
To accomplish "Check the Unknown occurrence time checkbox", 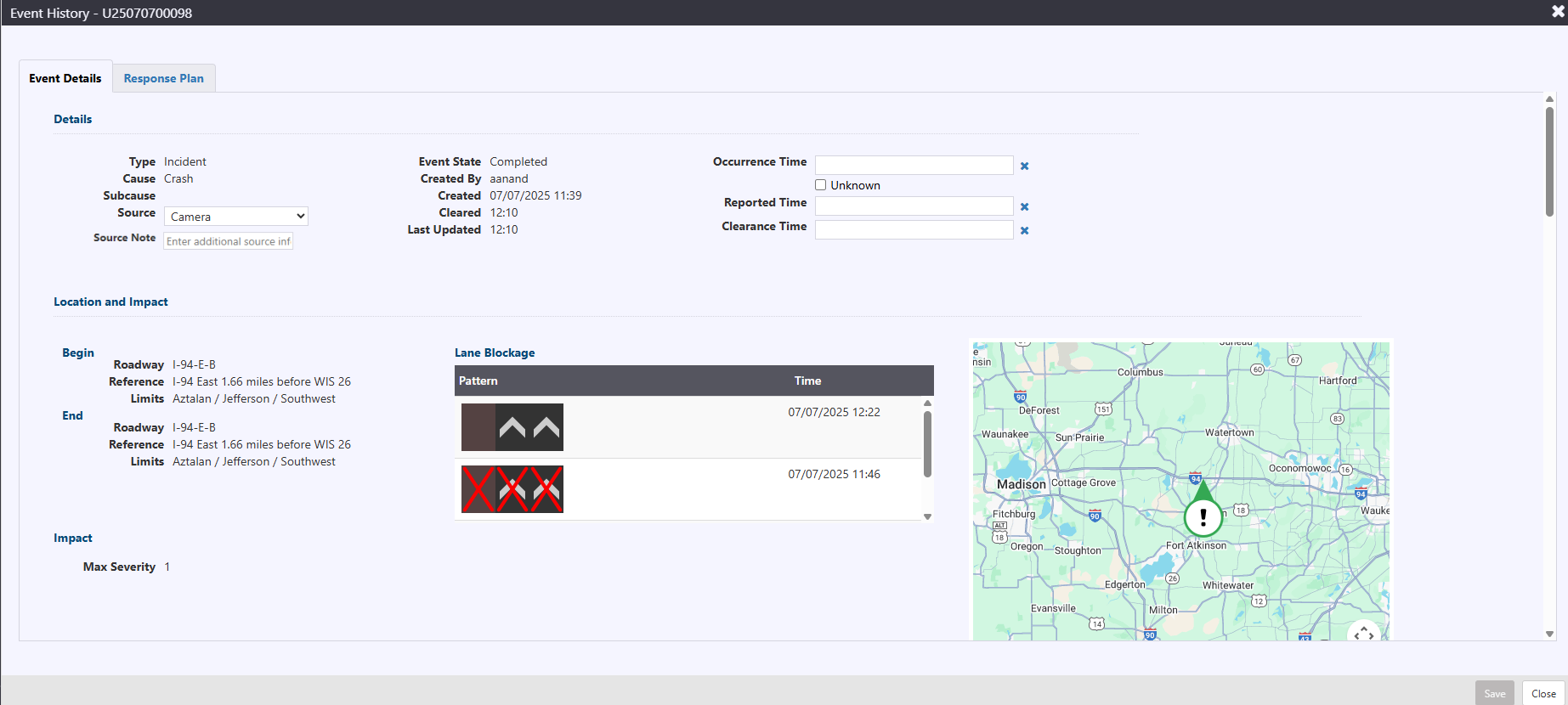I will 821,185.
